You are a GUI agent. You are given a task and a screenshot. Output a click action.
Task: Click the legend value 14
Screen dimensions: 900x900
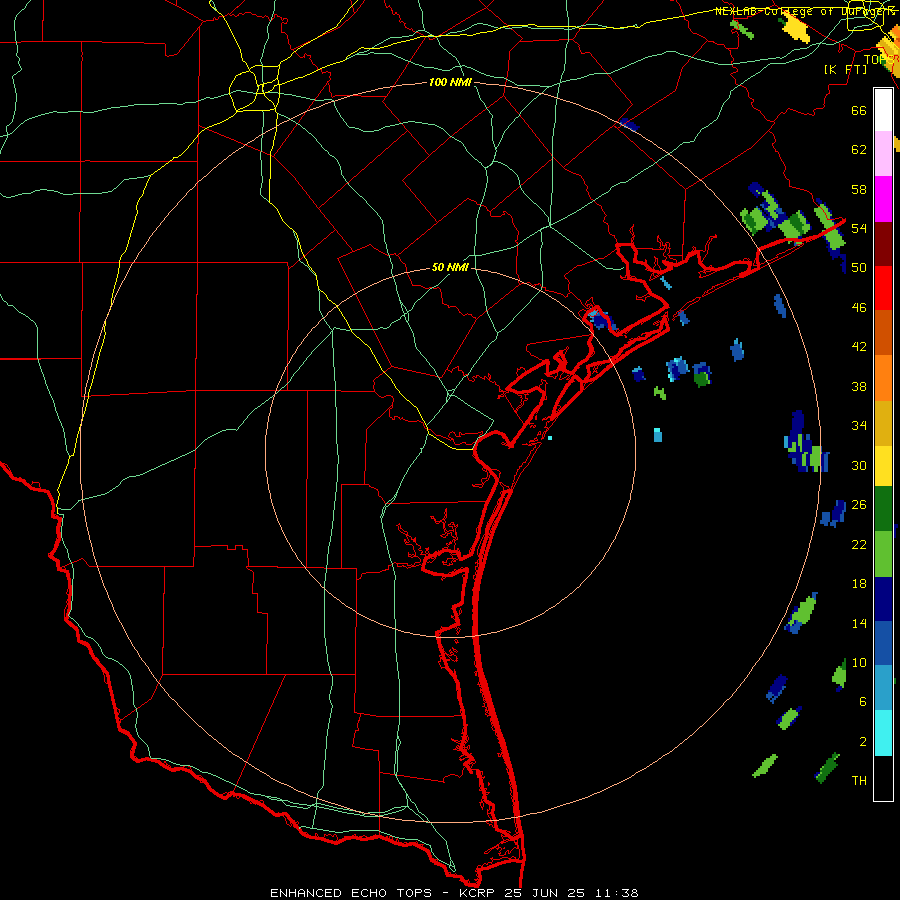pyautogui.click(x=859, y=623)
